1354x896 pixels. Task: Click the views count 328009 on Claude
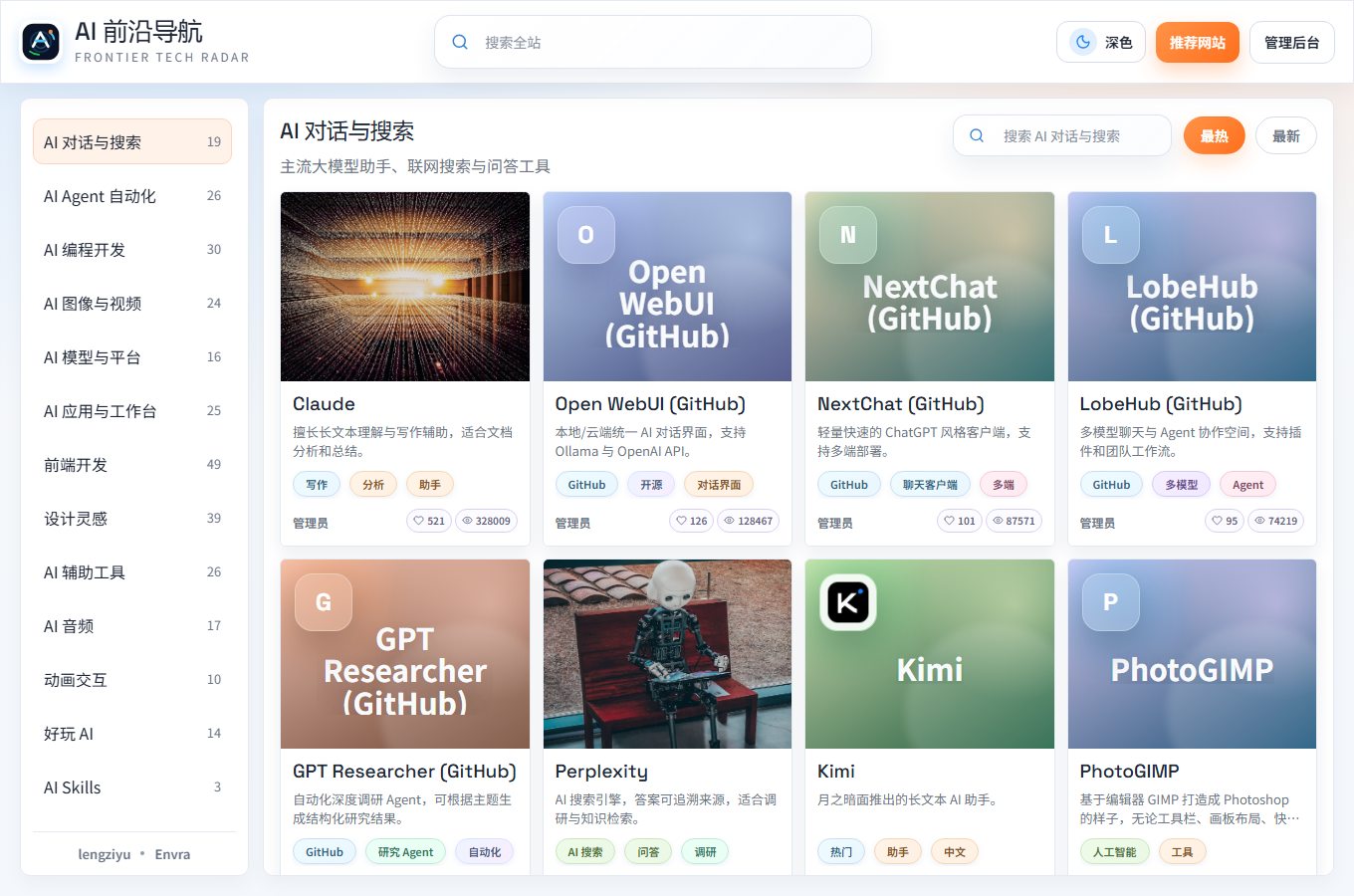[x=486, y=521]
